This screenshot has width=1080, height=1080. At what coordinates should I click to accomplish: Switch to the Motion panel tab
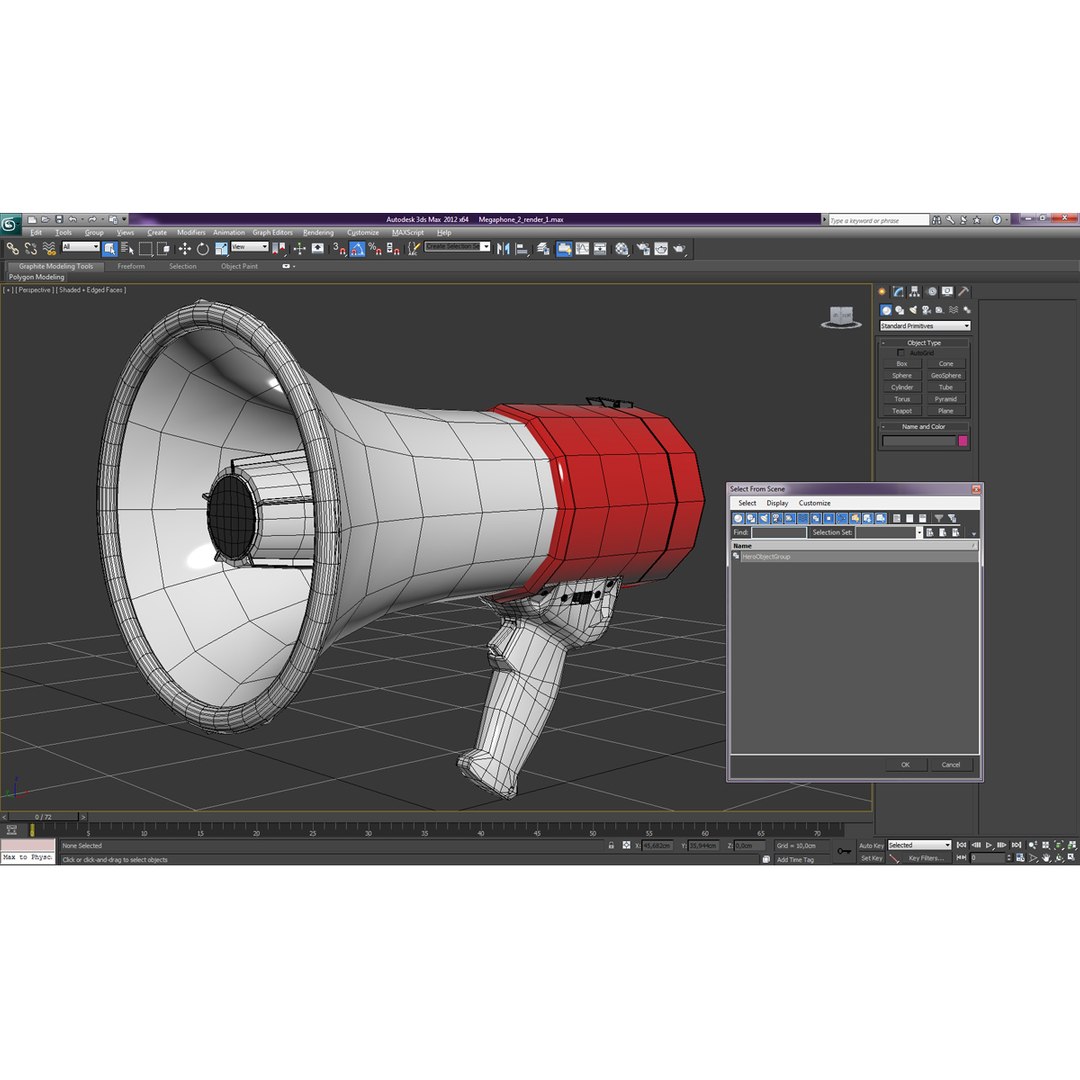(931, 291)
